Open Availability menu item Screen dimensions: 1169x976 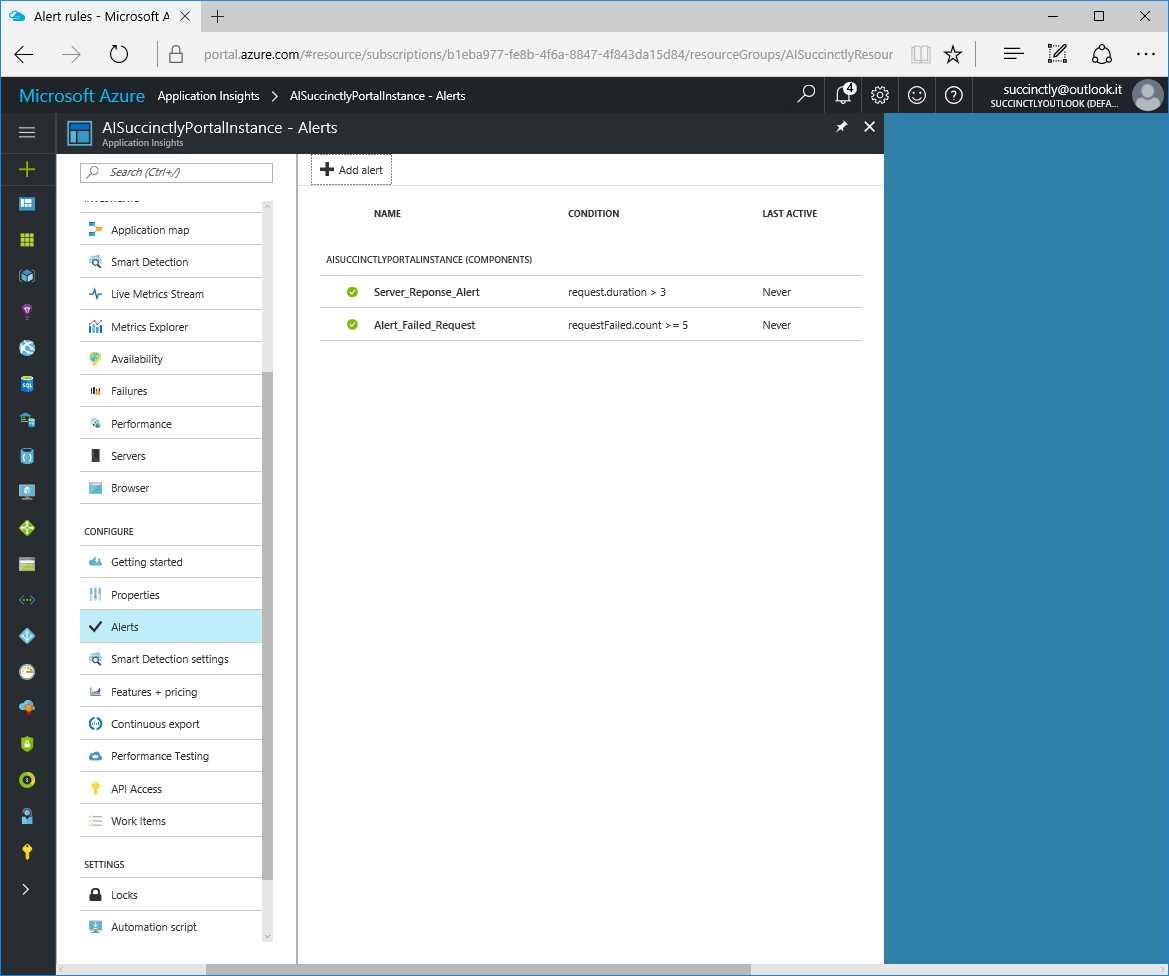(171, 359)
